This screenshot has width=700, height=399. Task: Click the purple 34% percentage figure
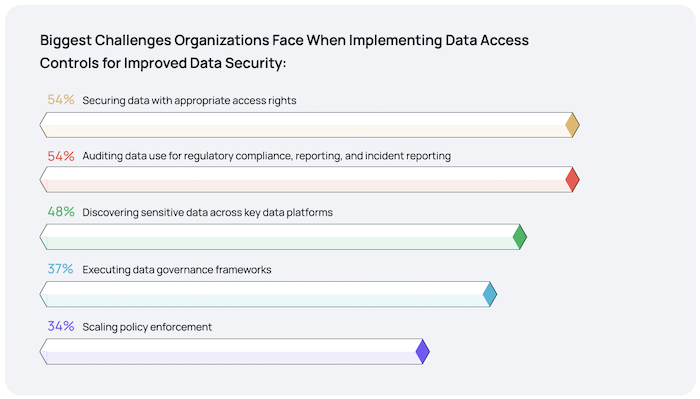61,326
